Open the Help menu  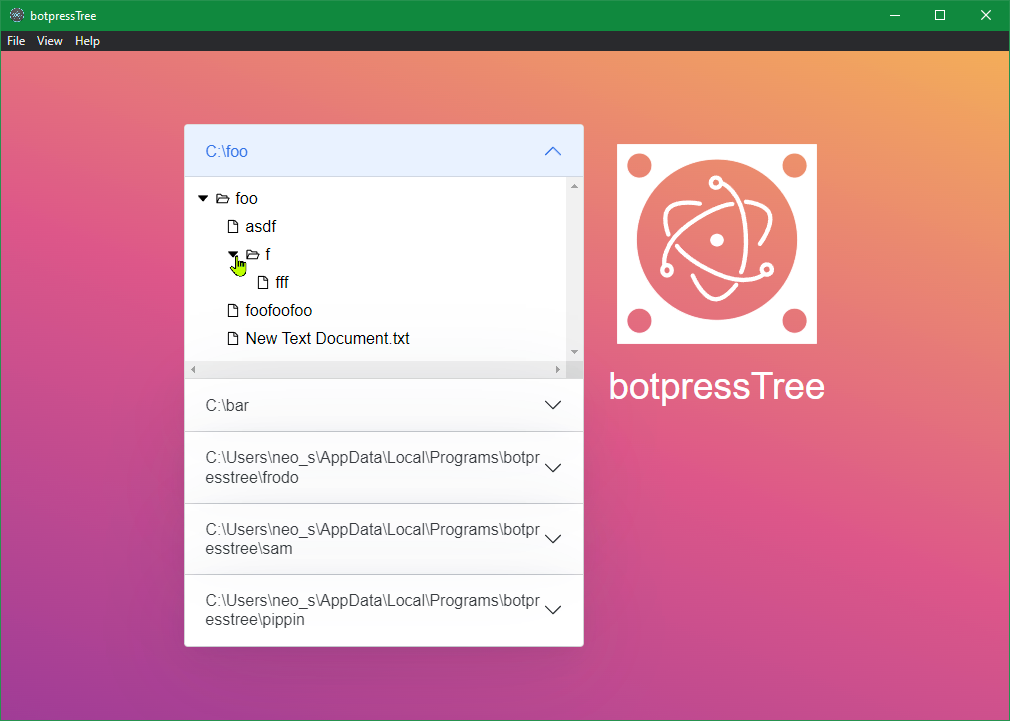[87, 41]
